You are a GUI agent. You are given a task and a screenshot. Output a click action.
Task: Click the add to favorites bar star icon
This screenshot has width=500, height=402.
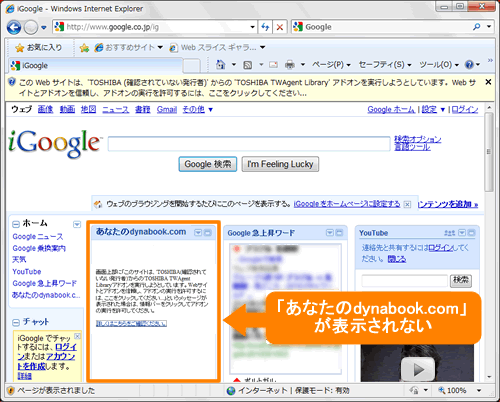[x=84, y=48]
